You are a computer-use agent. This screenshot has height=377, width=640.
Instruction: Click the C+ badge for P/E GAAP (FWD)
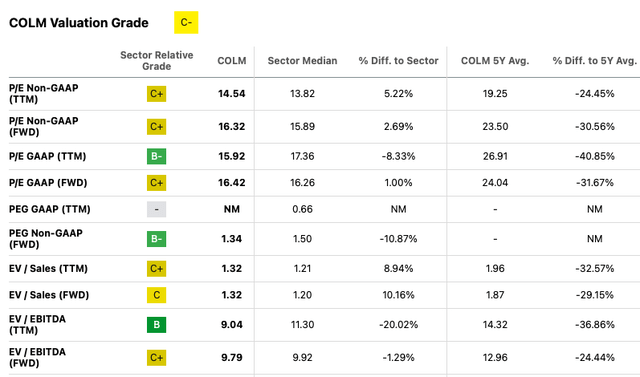pyautogui.click(x=157, y=183)
